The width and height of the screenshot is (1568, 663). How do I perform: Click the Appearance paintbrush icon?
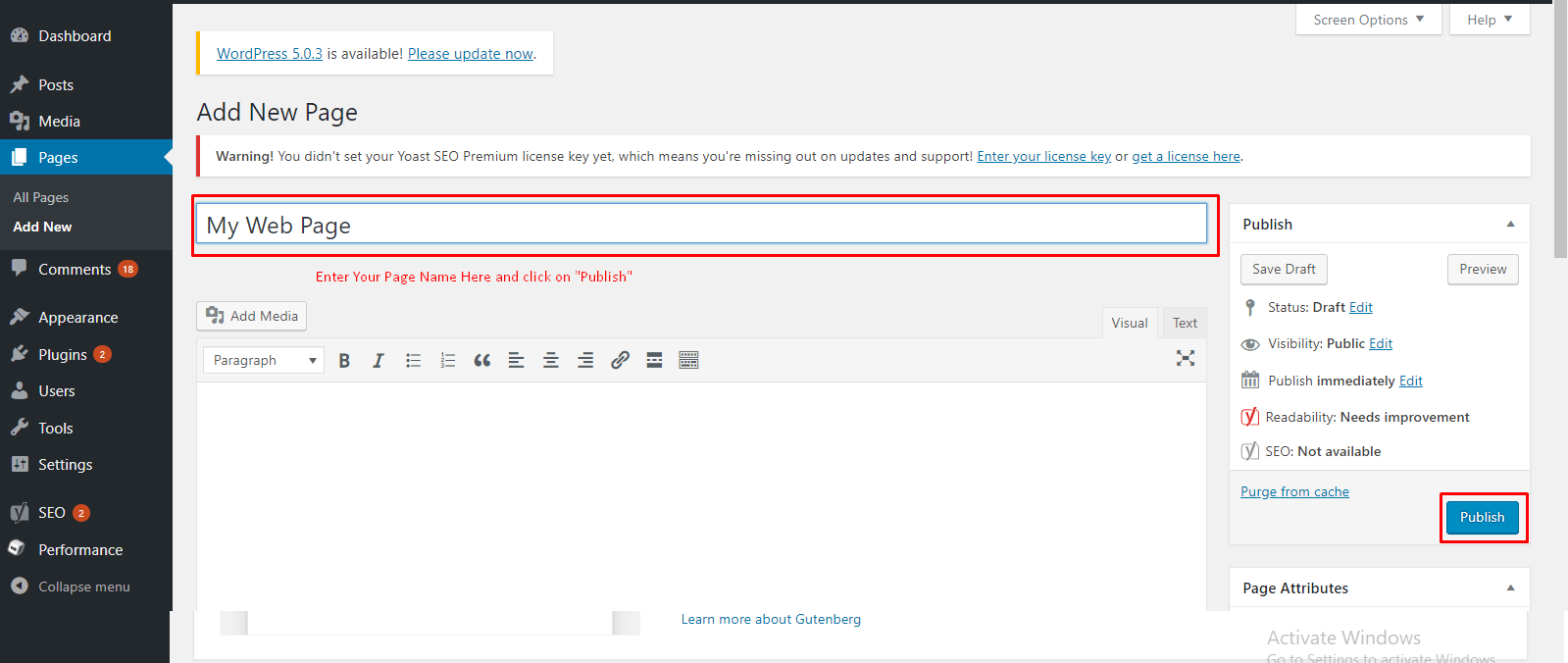click(20, 317)
